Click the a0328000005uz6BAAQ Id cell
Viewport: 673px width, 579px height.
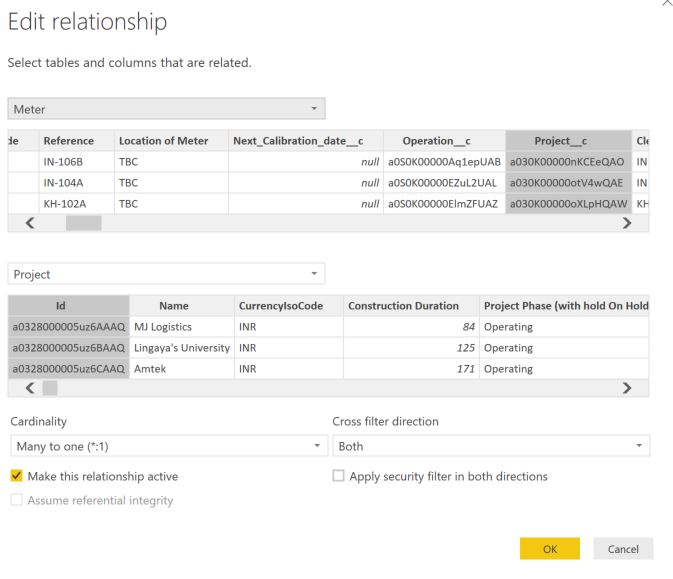[x=69, y=348]
